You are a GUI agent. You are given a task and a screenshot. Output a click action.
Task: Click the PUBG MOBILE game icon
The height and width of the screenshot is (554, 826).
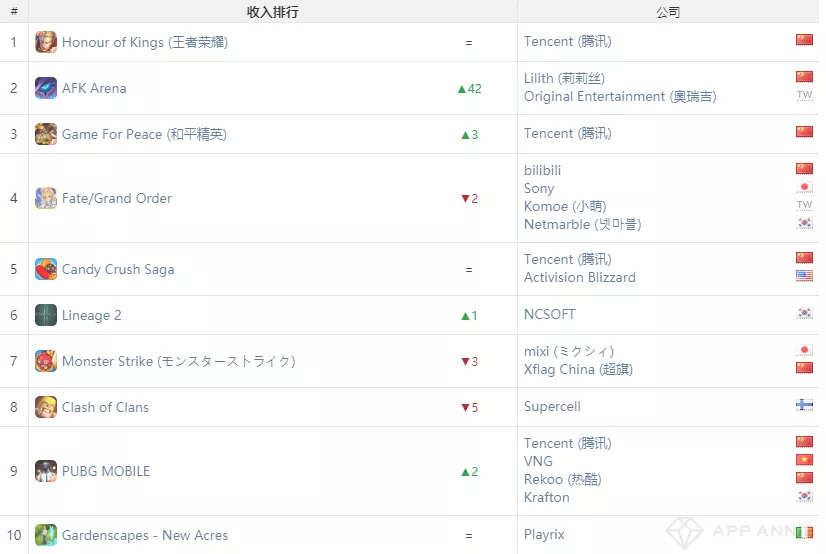pos(46,471)
